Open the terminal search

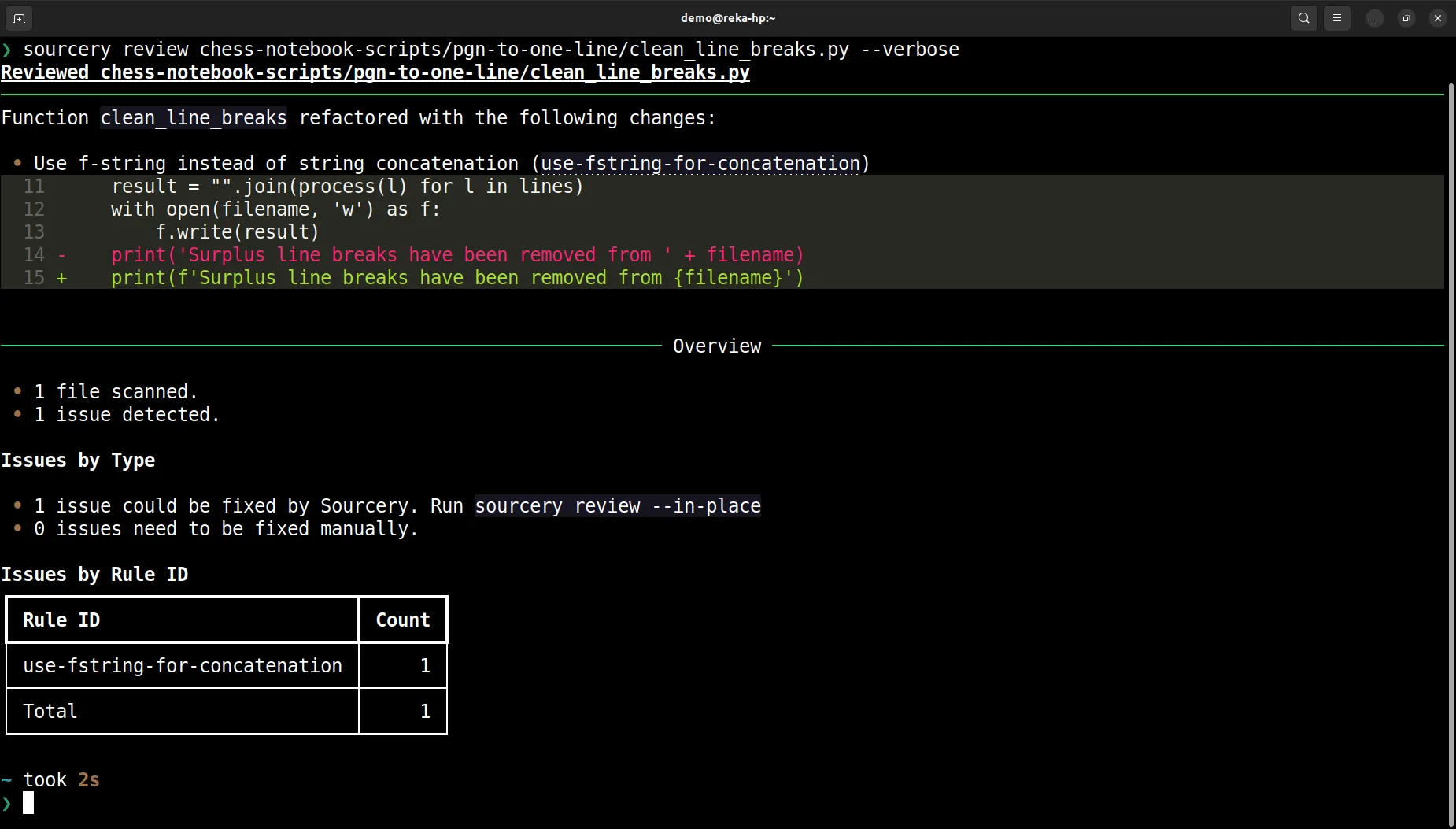pyautogui.click(x=1303, y=17)
